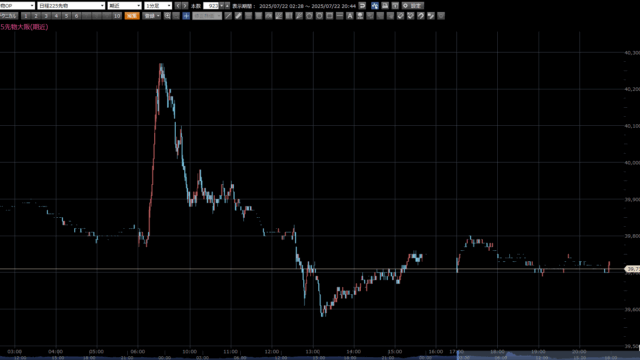The width and height of the screenshot is (640, 360).
Task: Select the pentagon shape drawing tool
Action: [309, 16]
